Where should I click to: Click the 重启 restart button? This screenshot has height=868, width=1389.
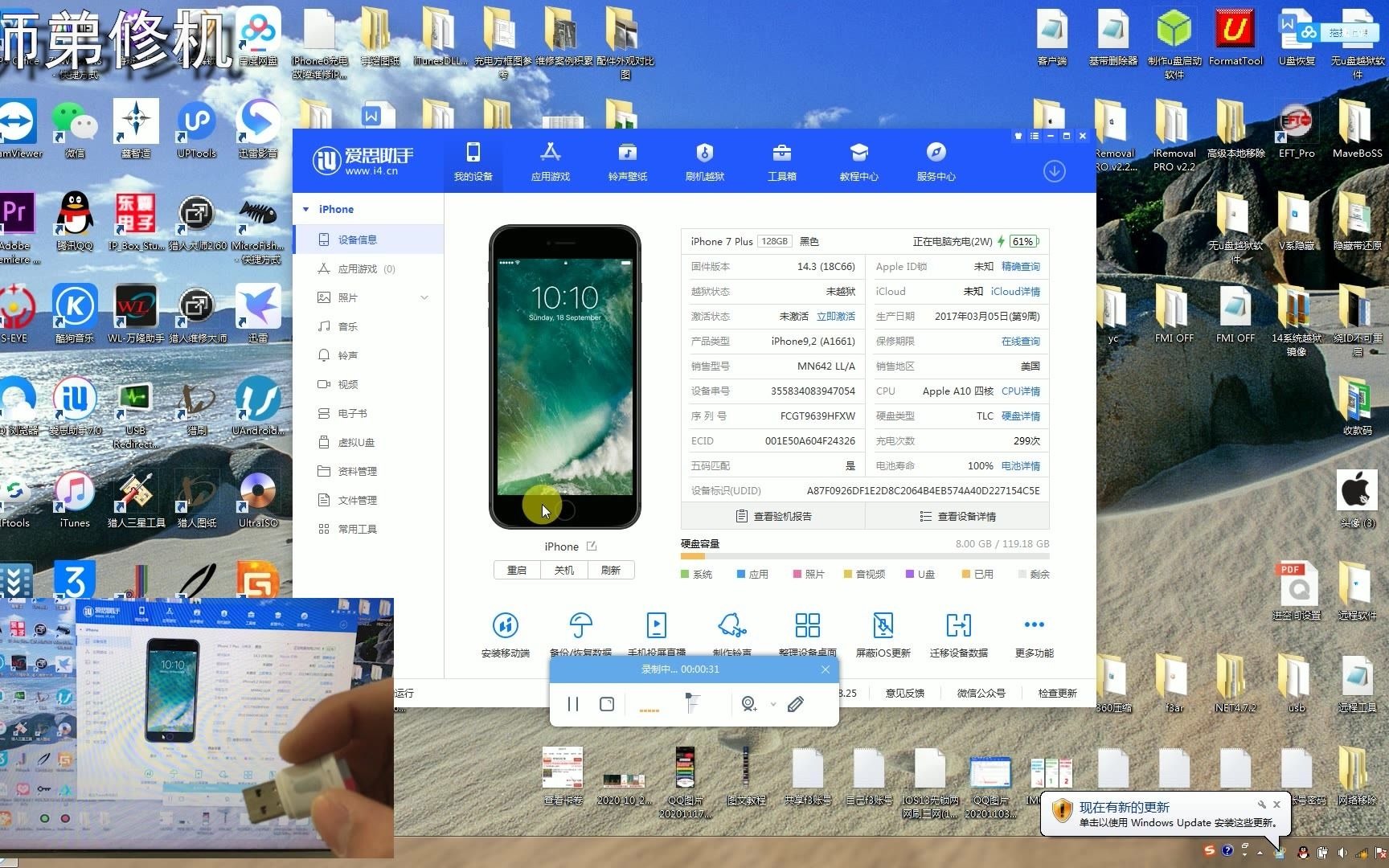[517, 570]
